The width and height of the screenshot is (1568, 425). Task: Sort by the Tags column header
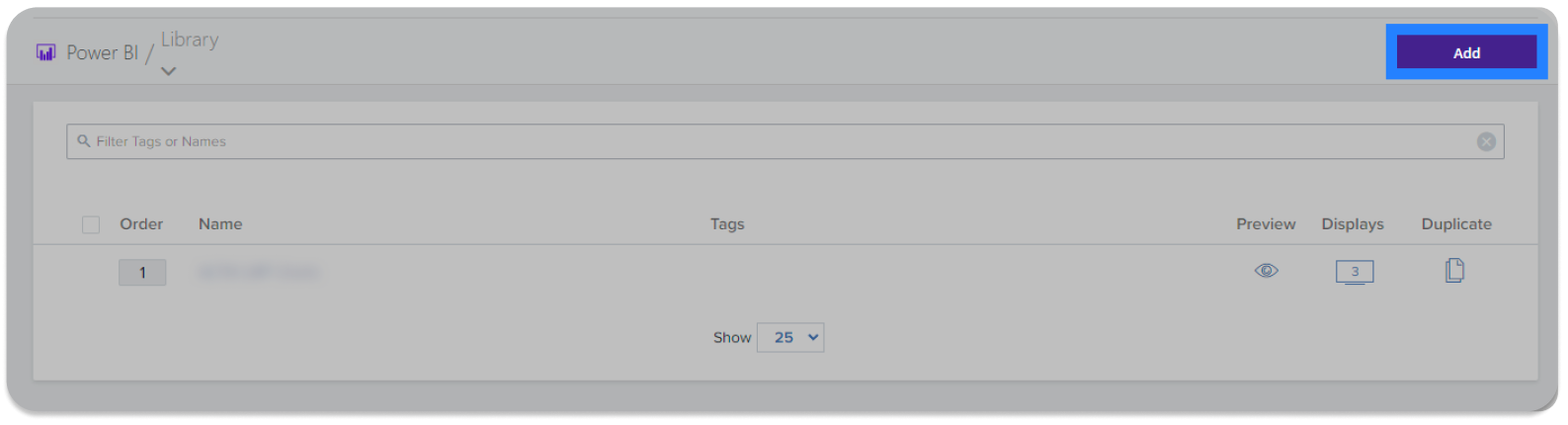(727, 224)
